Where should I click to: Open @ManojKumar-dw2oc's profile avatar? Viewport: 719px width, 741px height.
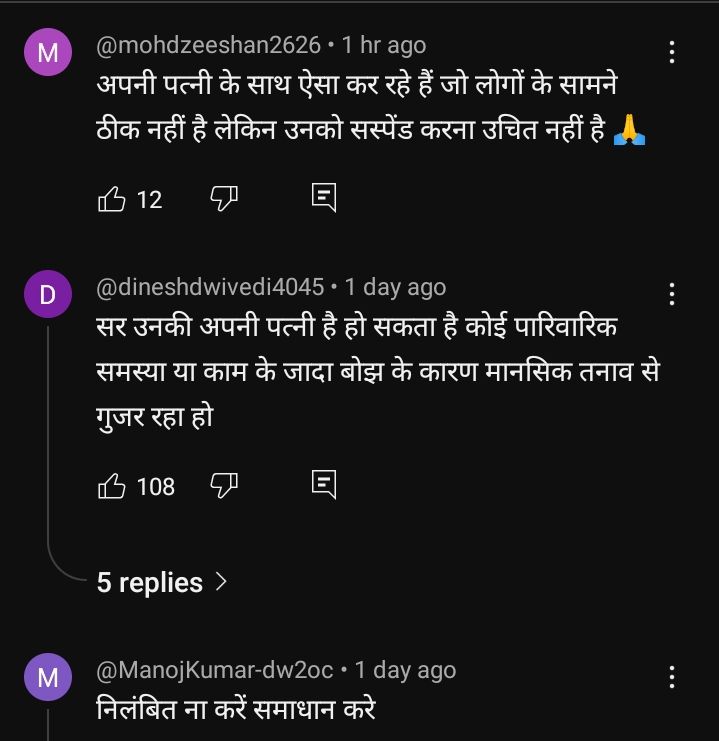coord(47,678)
